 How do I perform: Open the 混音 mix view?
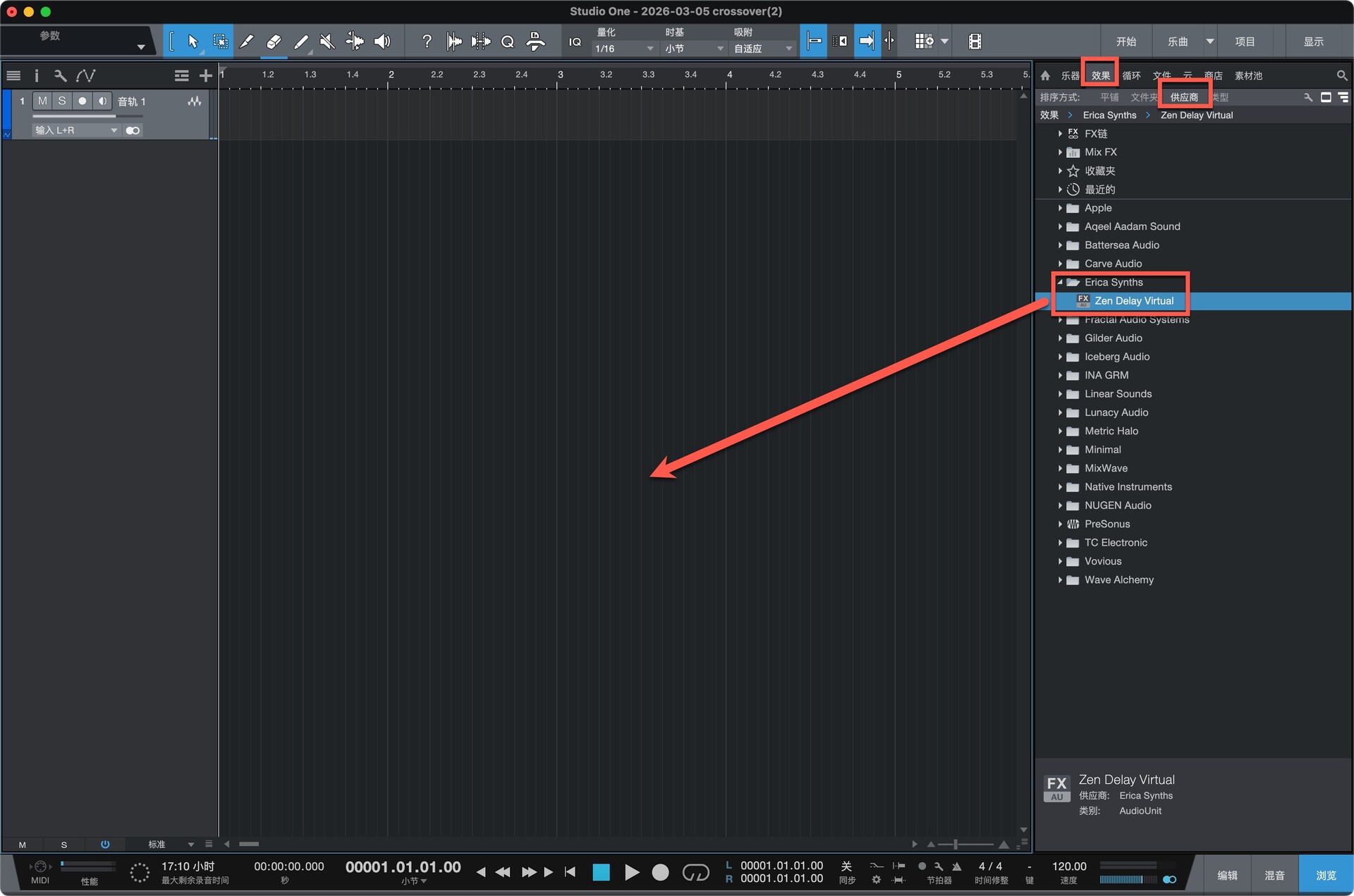(x=1274, y=875)
